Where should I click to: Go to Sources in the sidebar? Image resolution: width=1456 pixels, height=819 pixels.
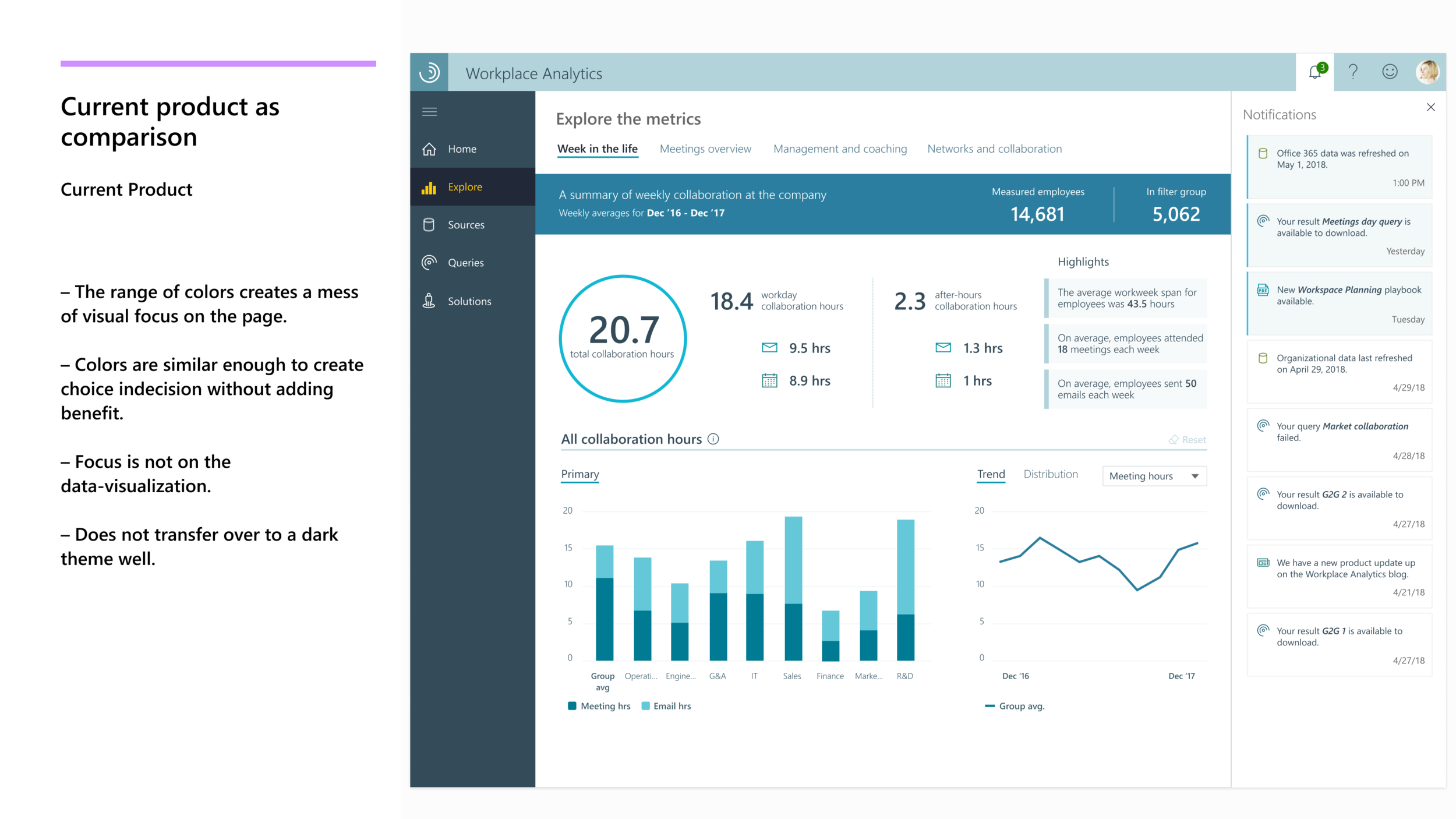pos(466,225)
